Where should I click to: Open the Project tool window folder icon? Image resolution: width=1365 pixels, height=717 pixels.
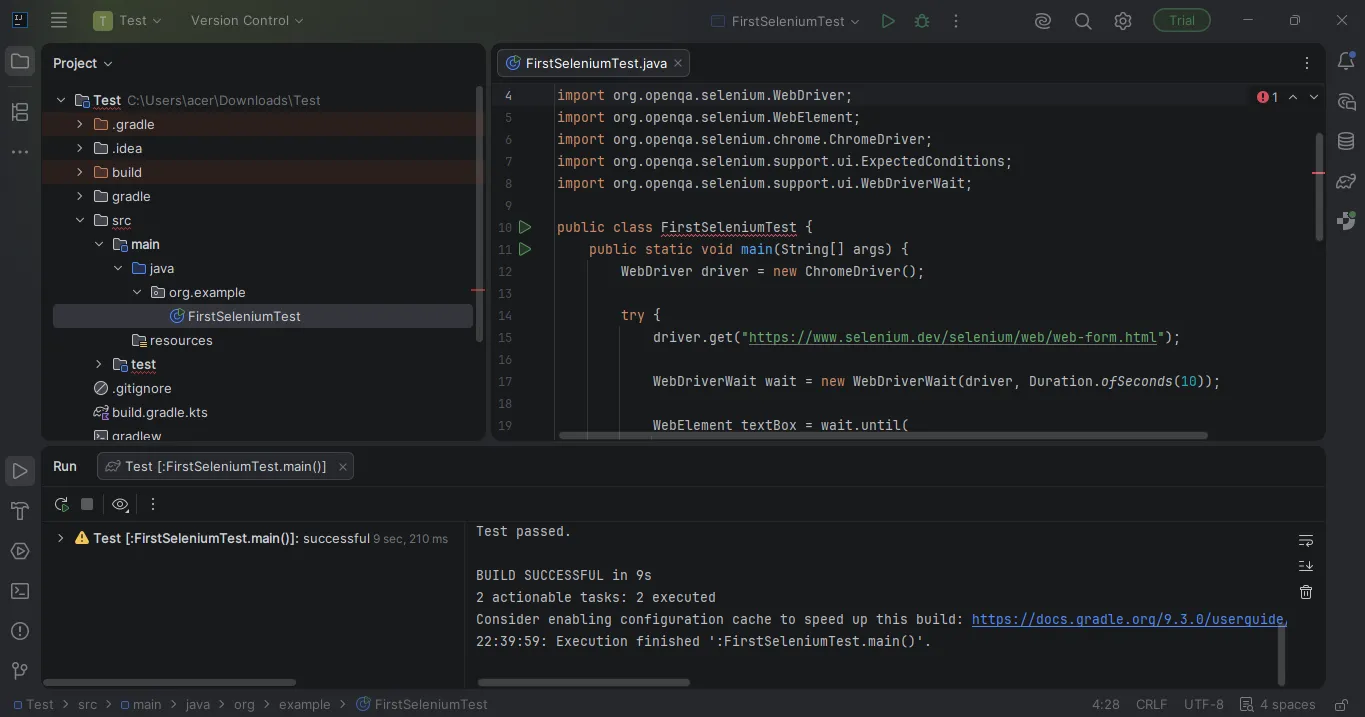click(19, 62)
